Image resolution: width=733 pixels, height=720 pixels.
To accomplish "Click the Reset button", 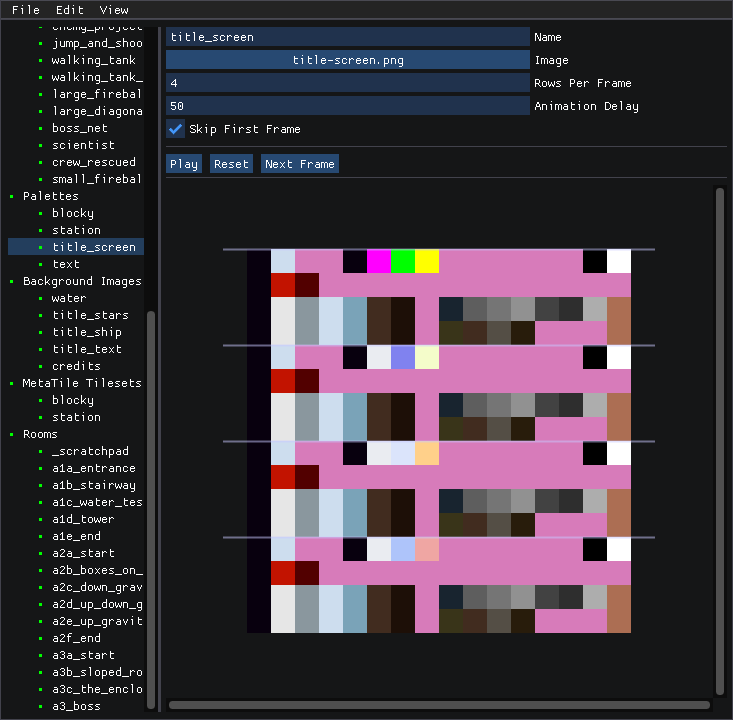I will coord(231,164).
